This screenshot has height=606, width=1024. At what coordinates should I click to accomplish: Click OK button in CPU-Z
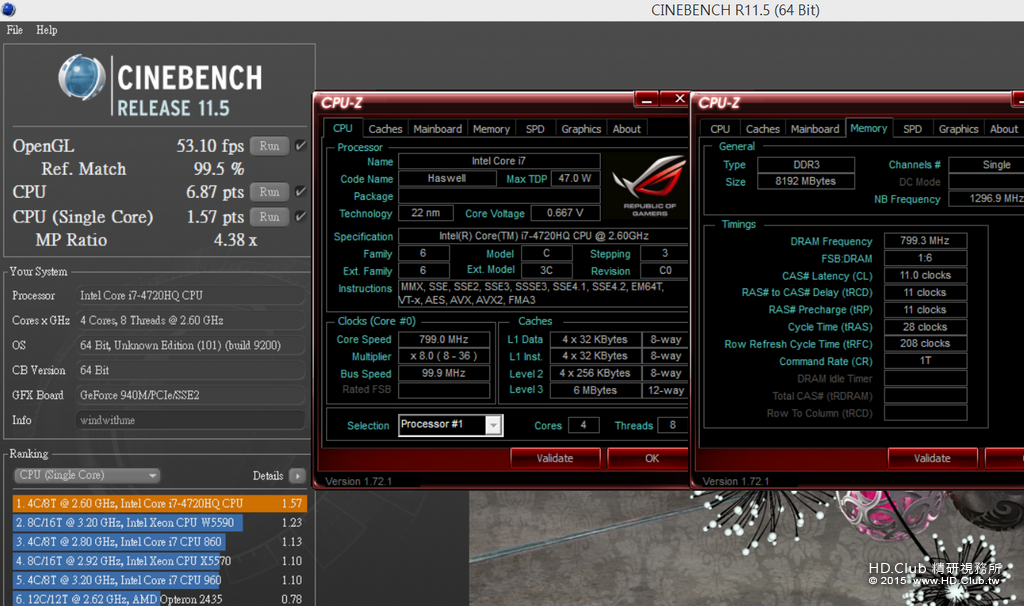coord(651,458)
